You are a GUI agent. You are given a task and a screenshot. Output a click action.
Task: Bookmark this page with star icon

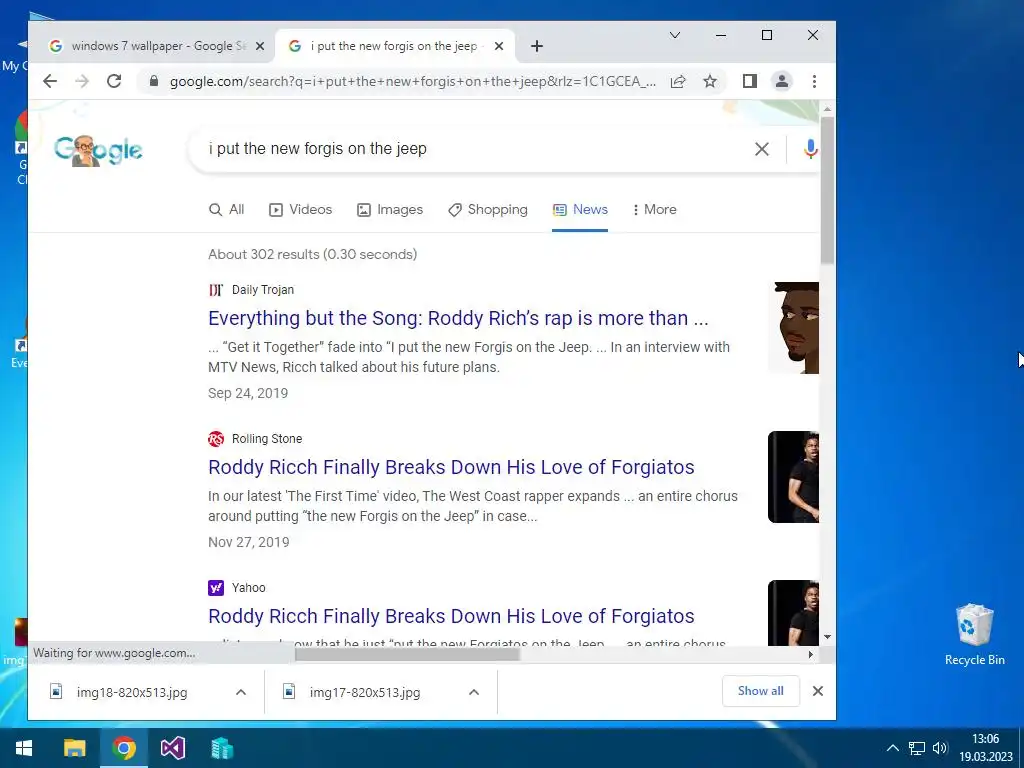[x=710, y=81]
